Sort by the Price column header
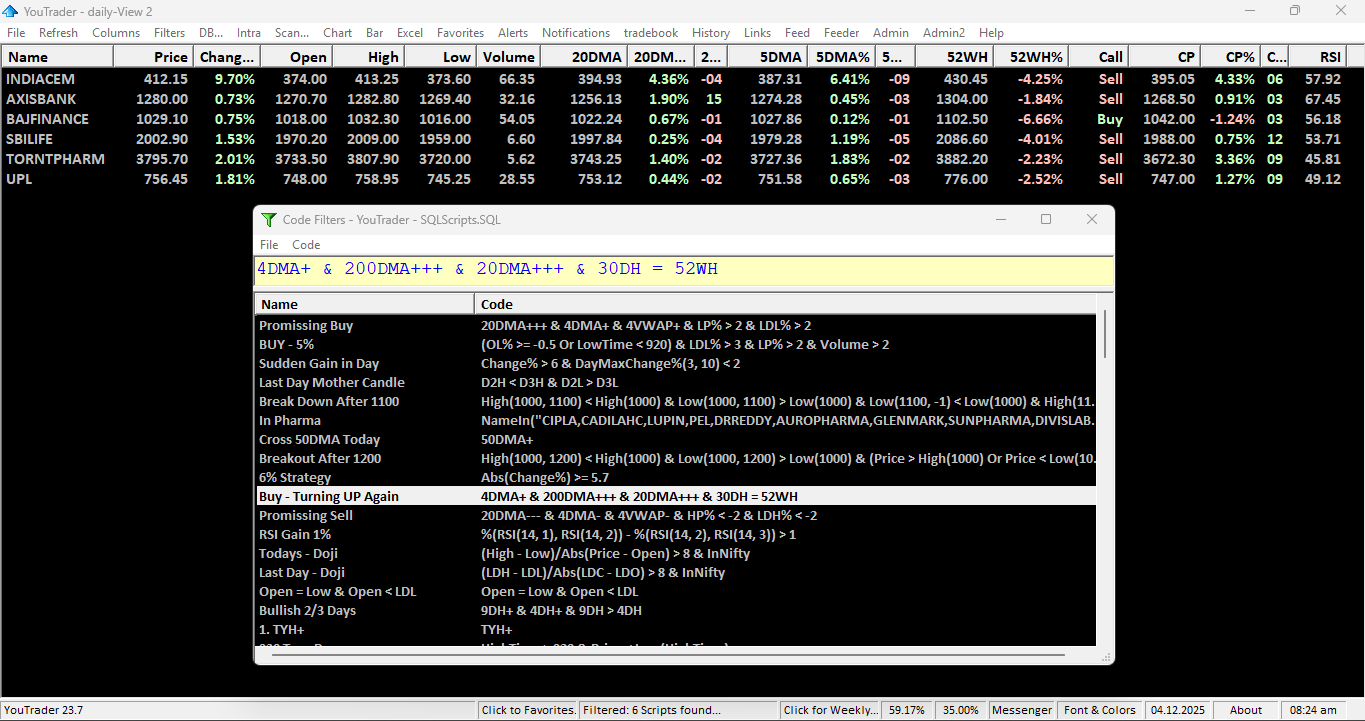 (152, 57)
